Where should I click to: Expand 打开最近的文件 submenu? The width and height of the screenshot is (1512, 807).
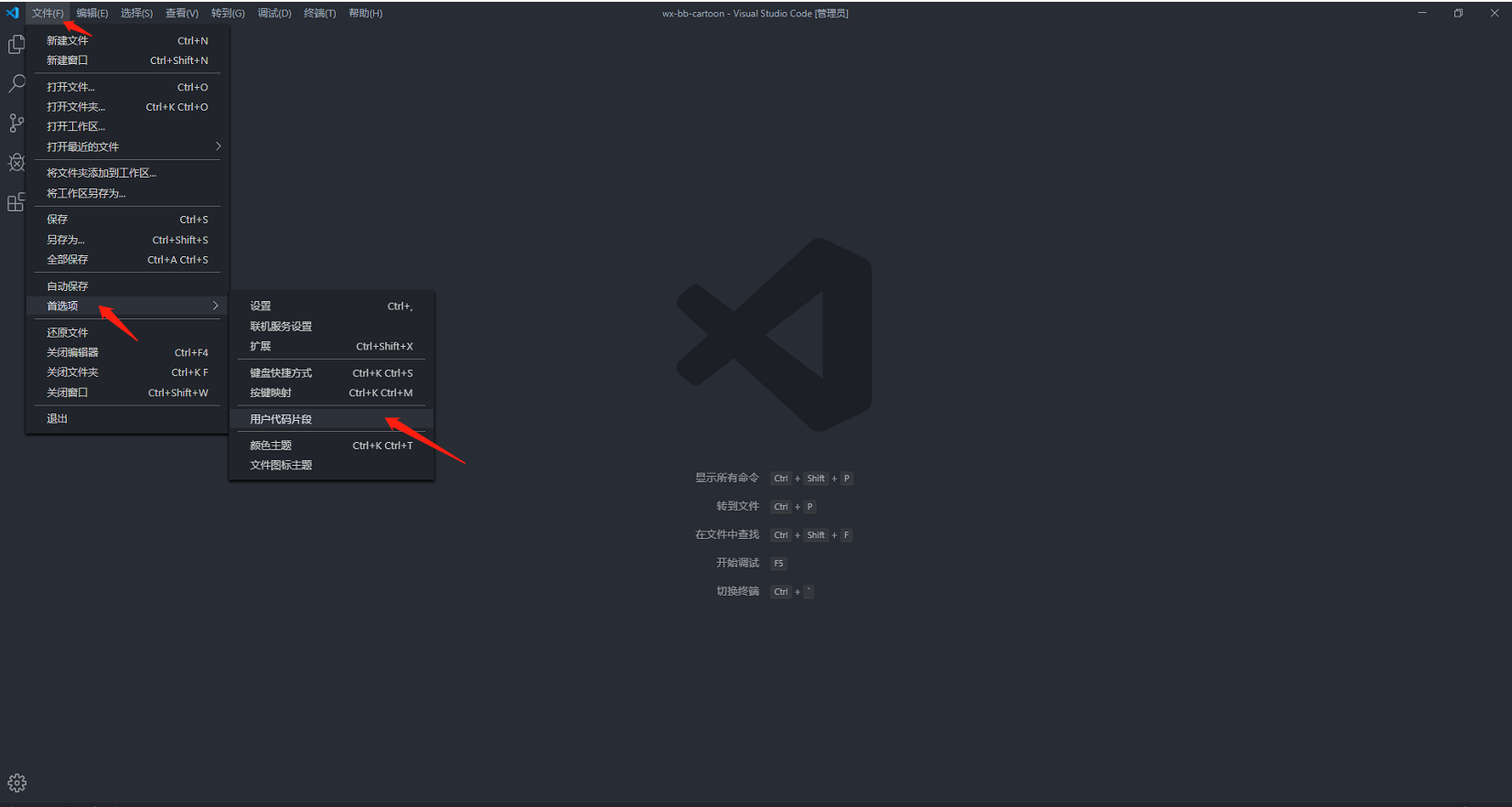pyautogui.click(x=127, y=146)
